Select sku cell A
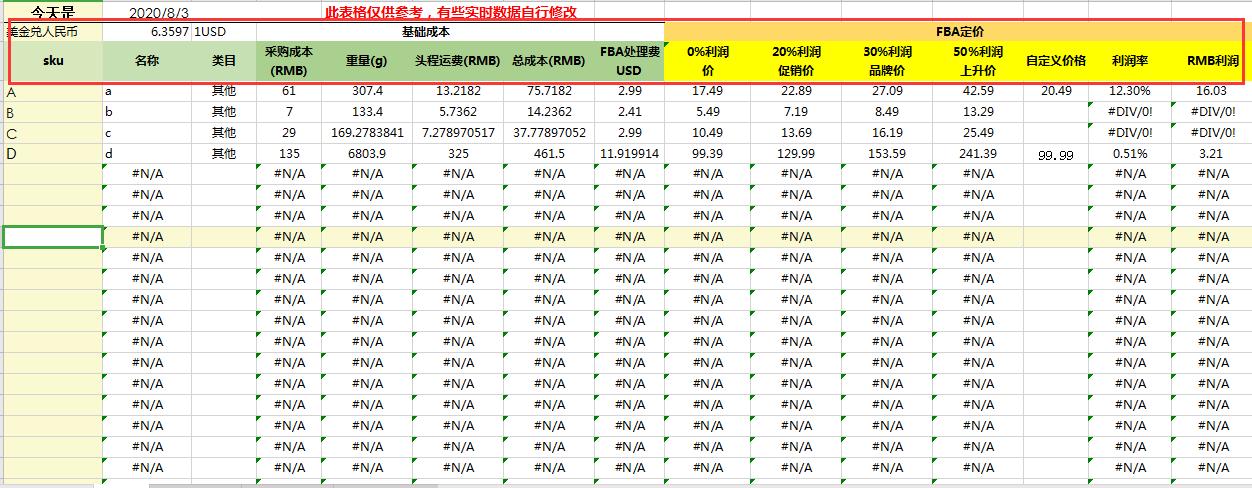 pyautogui.click(x=53, y=91)
